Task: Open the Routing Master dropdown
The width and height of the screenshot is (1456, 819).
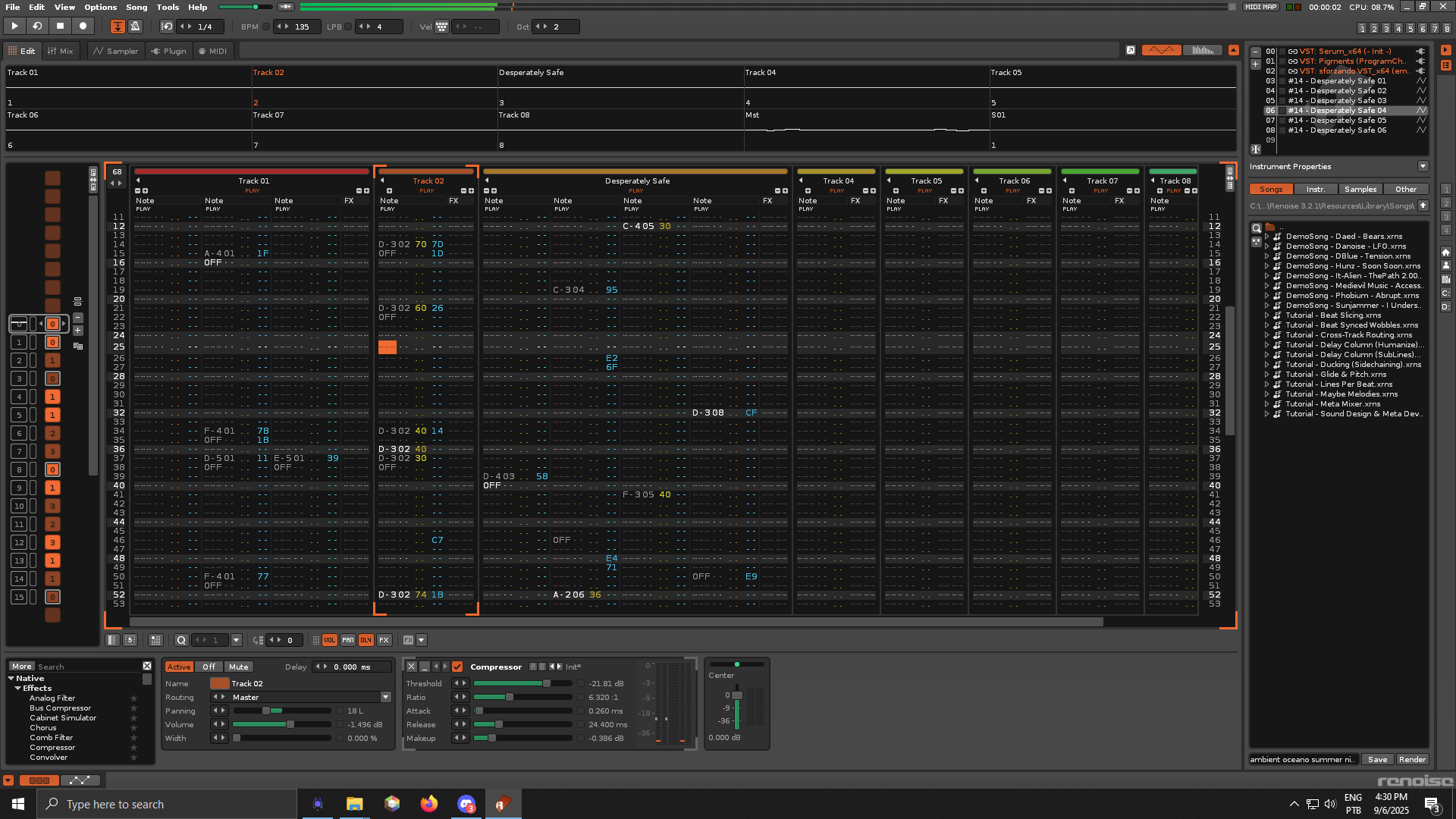Action: click(385, 697)
